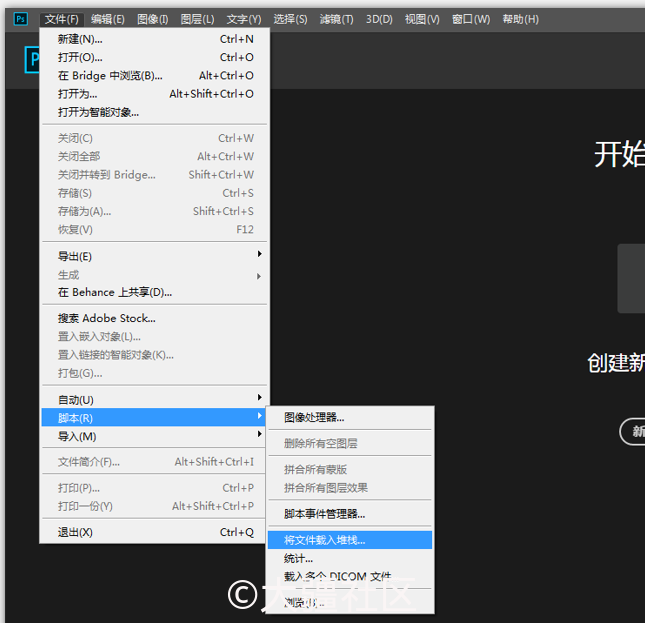
Task: Open the 帮助(H) menu
Action: (520, 19)
